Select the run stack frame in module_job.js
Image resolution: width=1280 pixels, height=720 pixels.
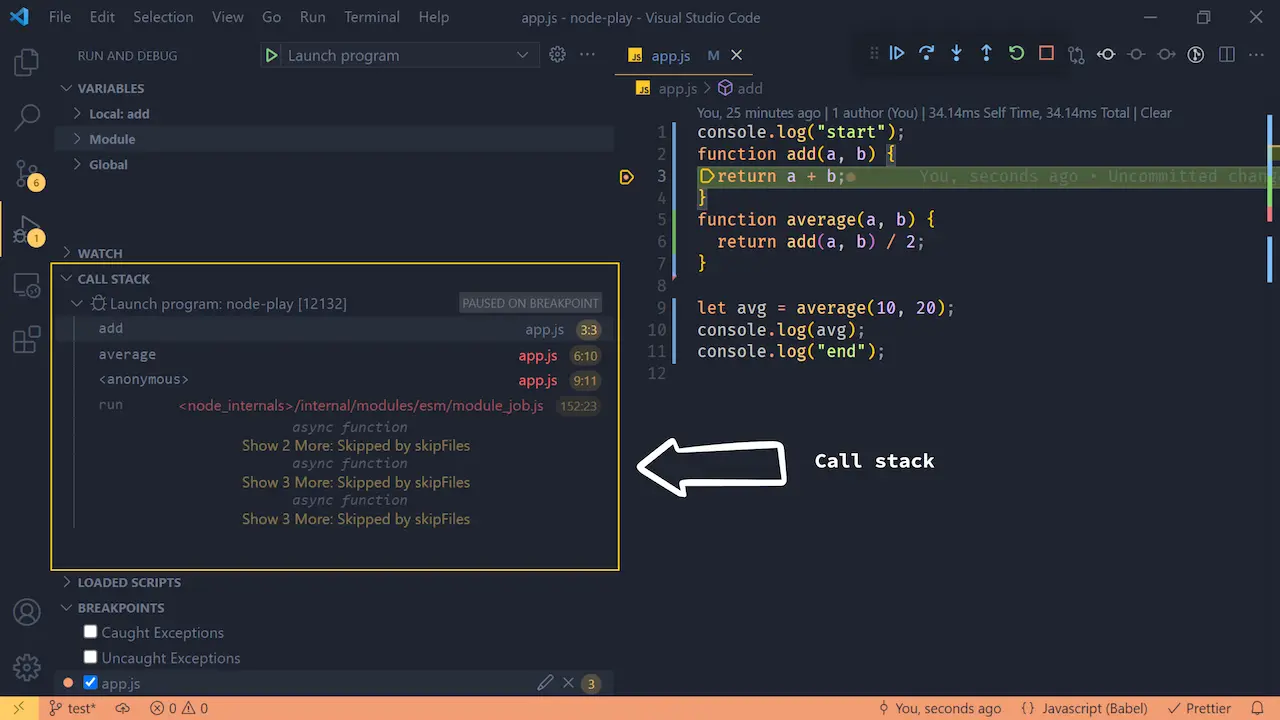coord(336,406)
